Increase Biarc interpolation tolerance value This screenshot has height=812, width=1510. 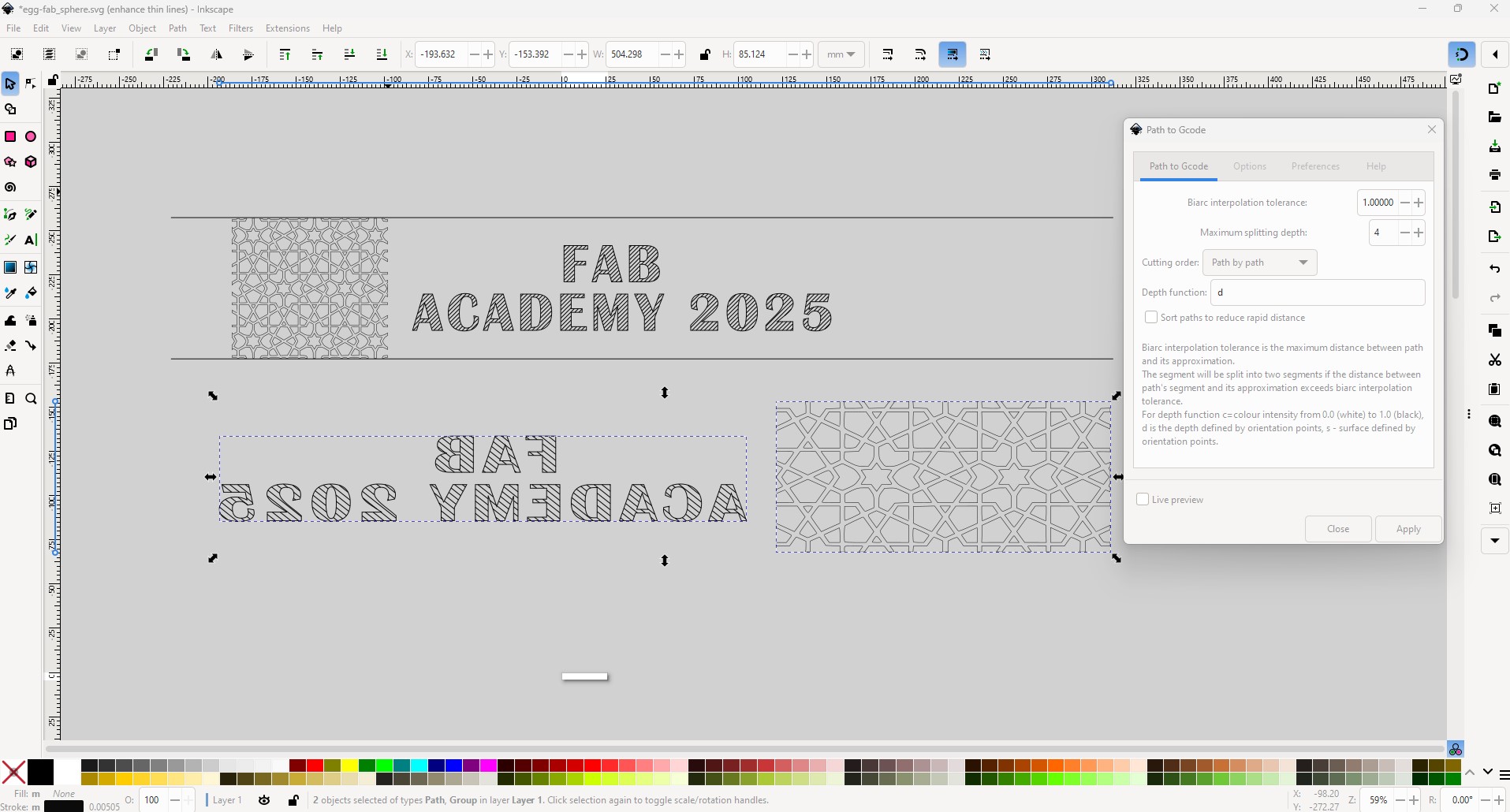[1419, 203]
